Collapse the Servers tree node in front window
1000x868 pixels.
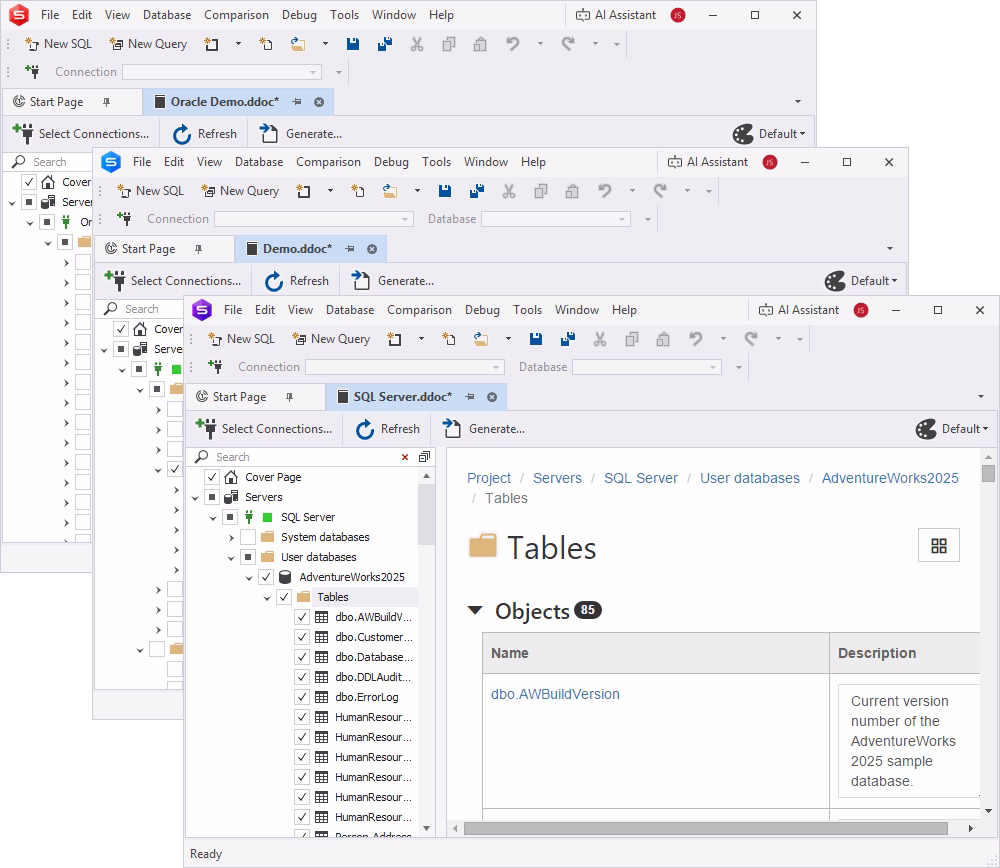(x=195, y=497)
